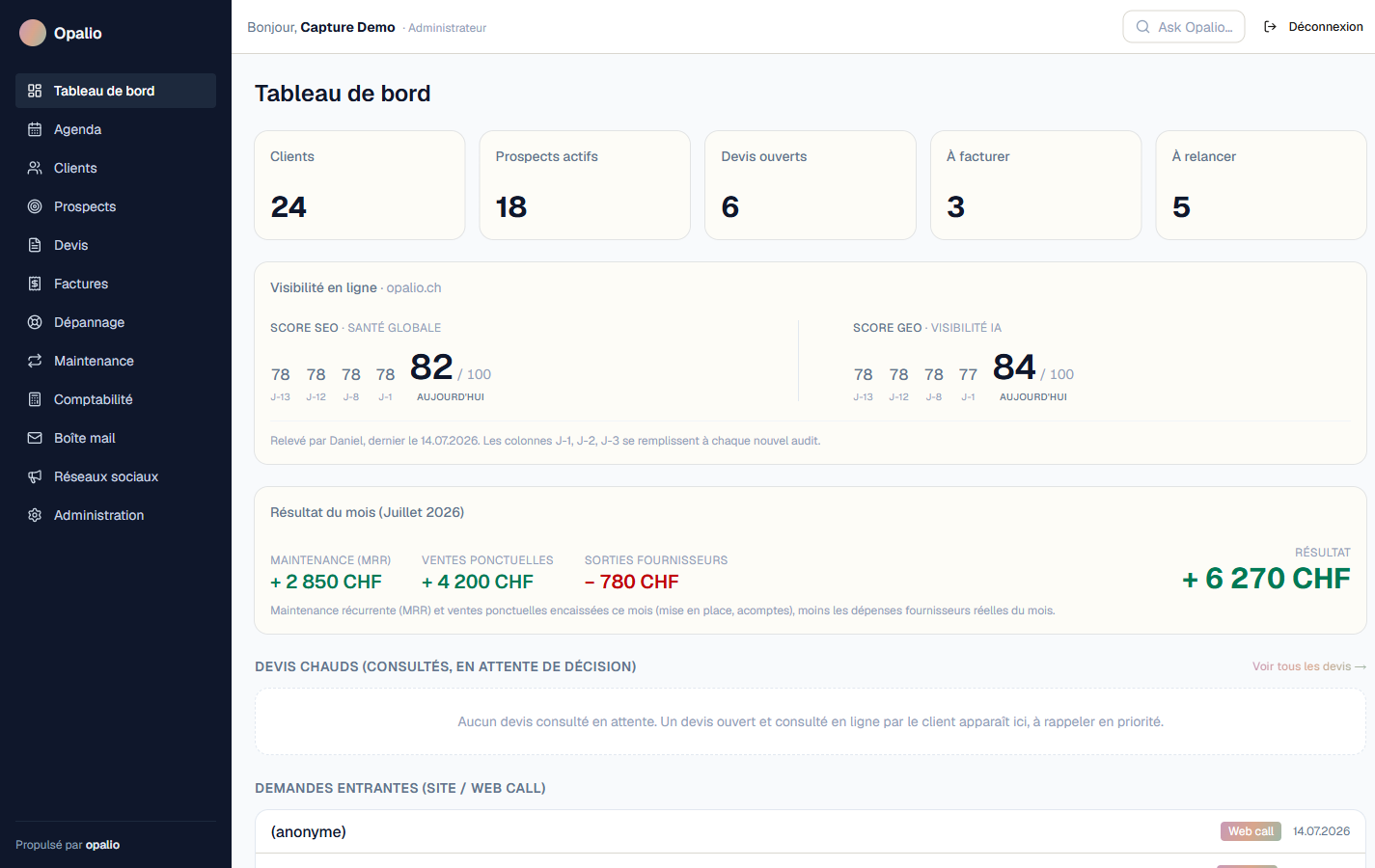This screenshot has width=1375, height=868.
Task: Click the Boîte mail envelope icon
Action: [x=35, y=438]
